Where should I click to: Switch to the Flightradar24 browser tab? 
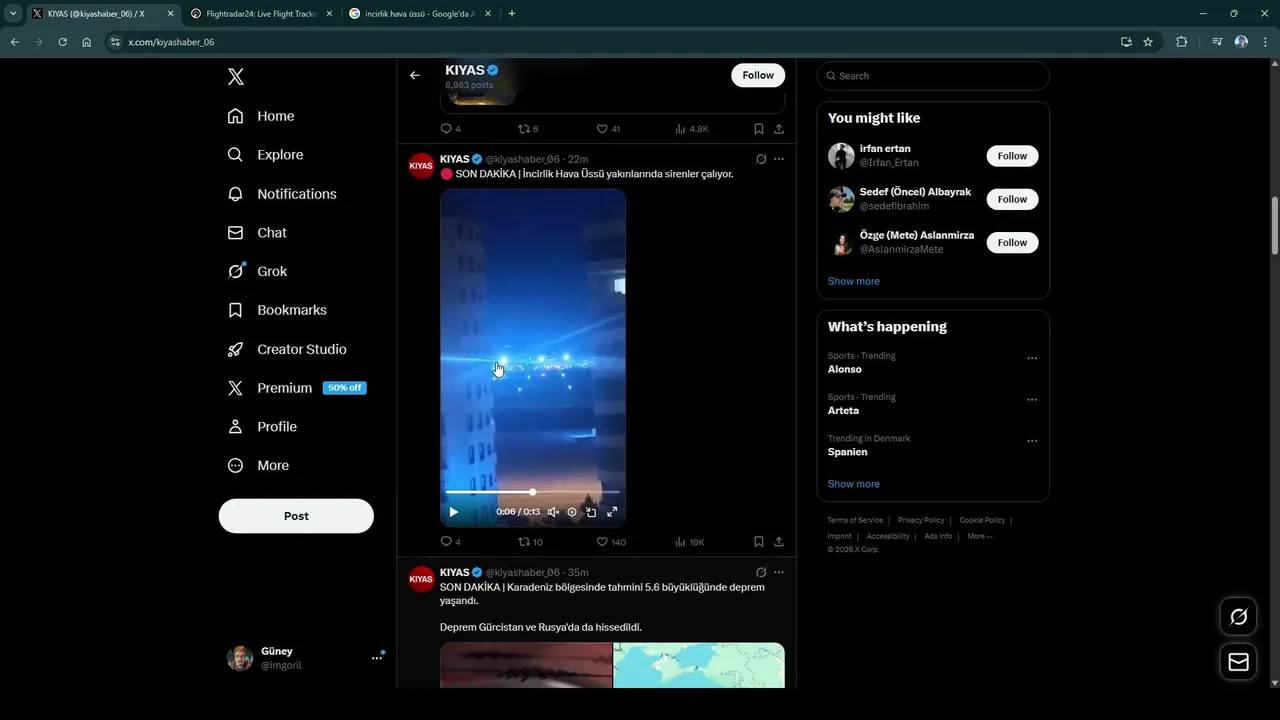pyautogui.click(x=260, y=14)
